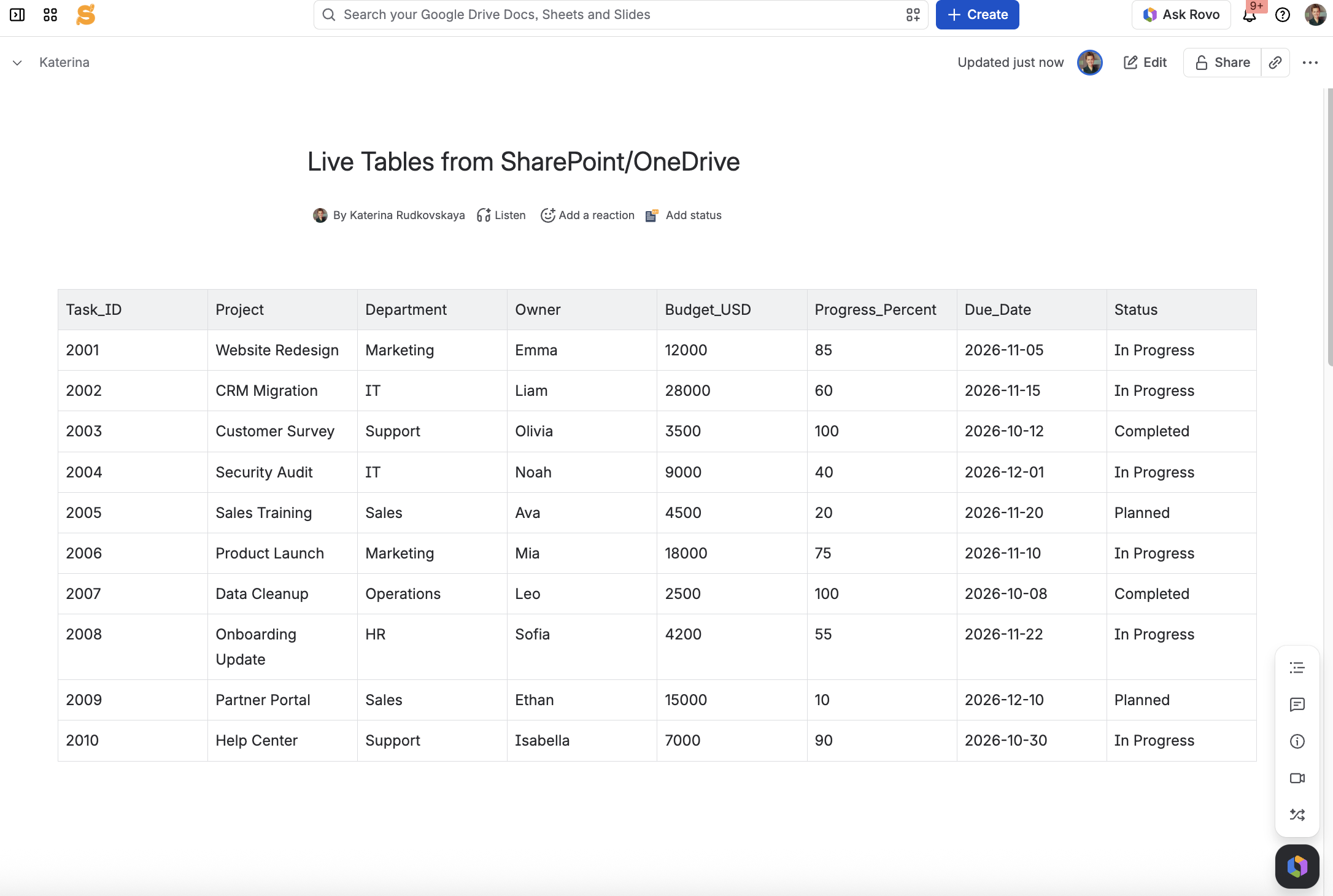Click the owner cell Isabella
This screenshot has width=1333, height=896.
[x=582, y=741]
